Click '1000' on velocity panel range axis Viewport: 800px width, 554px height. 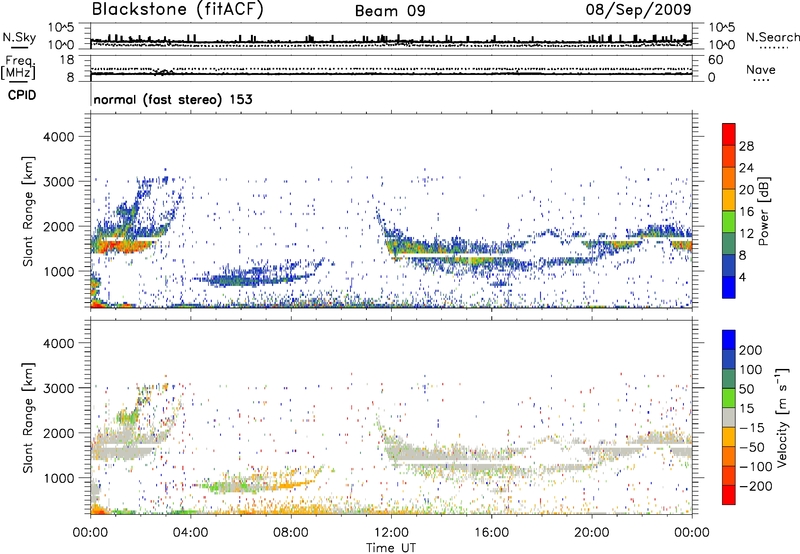[x=59, y=478]
